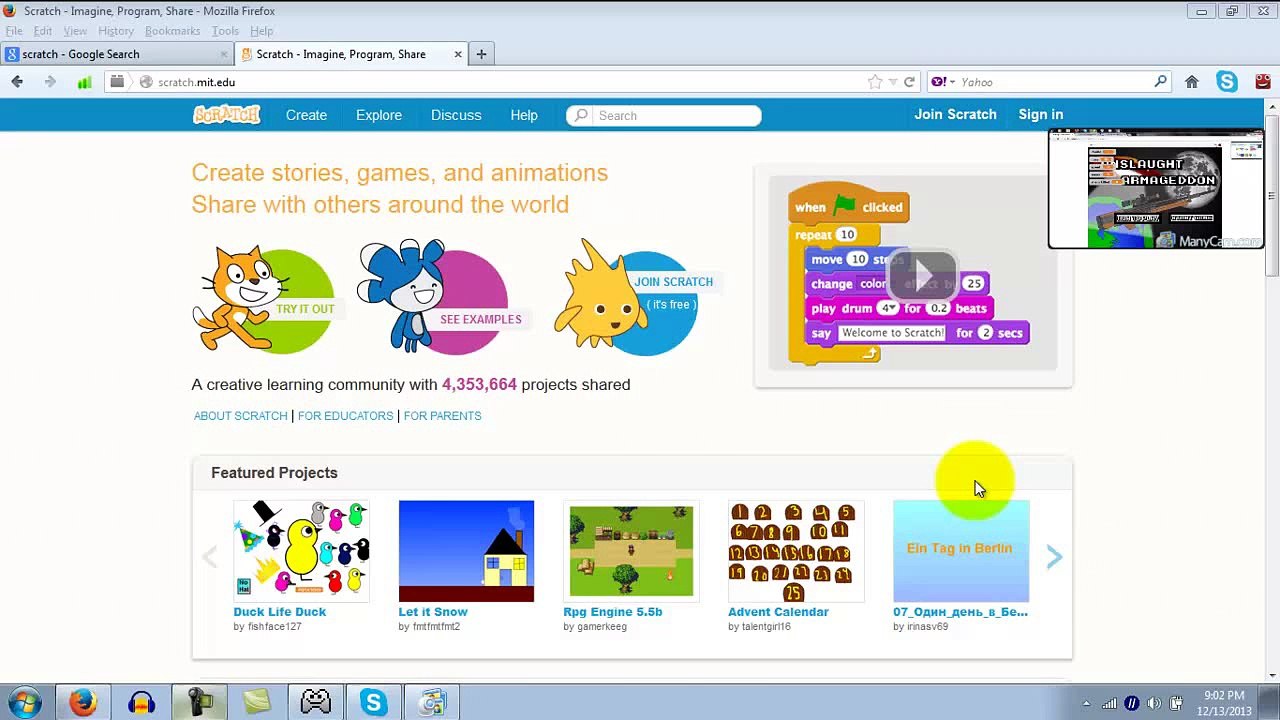
Task: Open the Rpg Engine 5.5b project thumbnail
Action: [x=631, y=551]
